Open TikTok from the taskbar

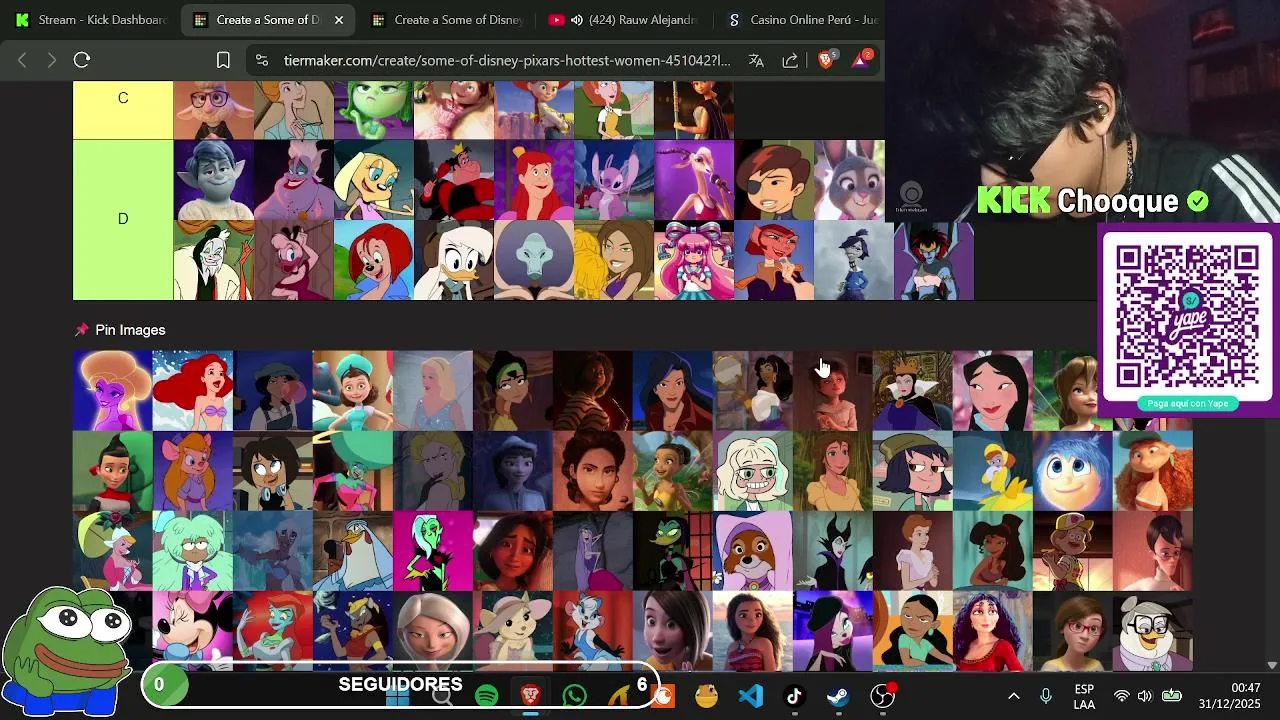[795, 696]
